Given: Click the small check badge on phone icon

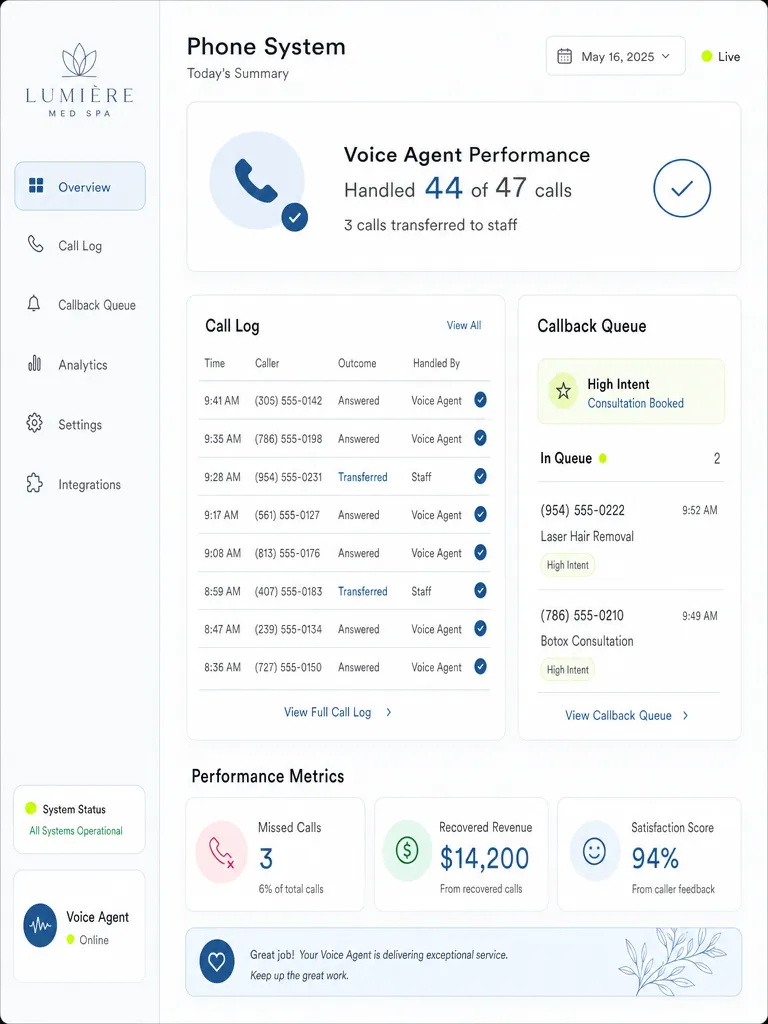Looking at the screenshot, I should point(295,217).
